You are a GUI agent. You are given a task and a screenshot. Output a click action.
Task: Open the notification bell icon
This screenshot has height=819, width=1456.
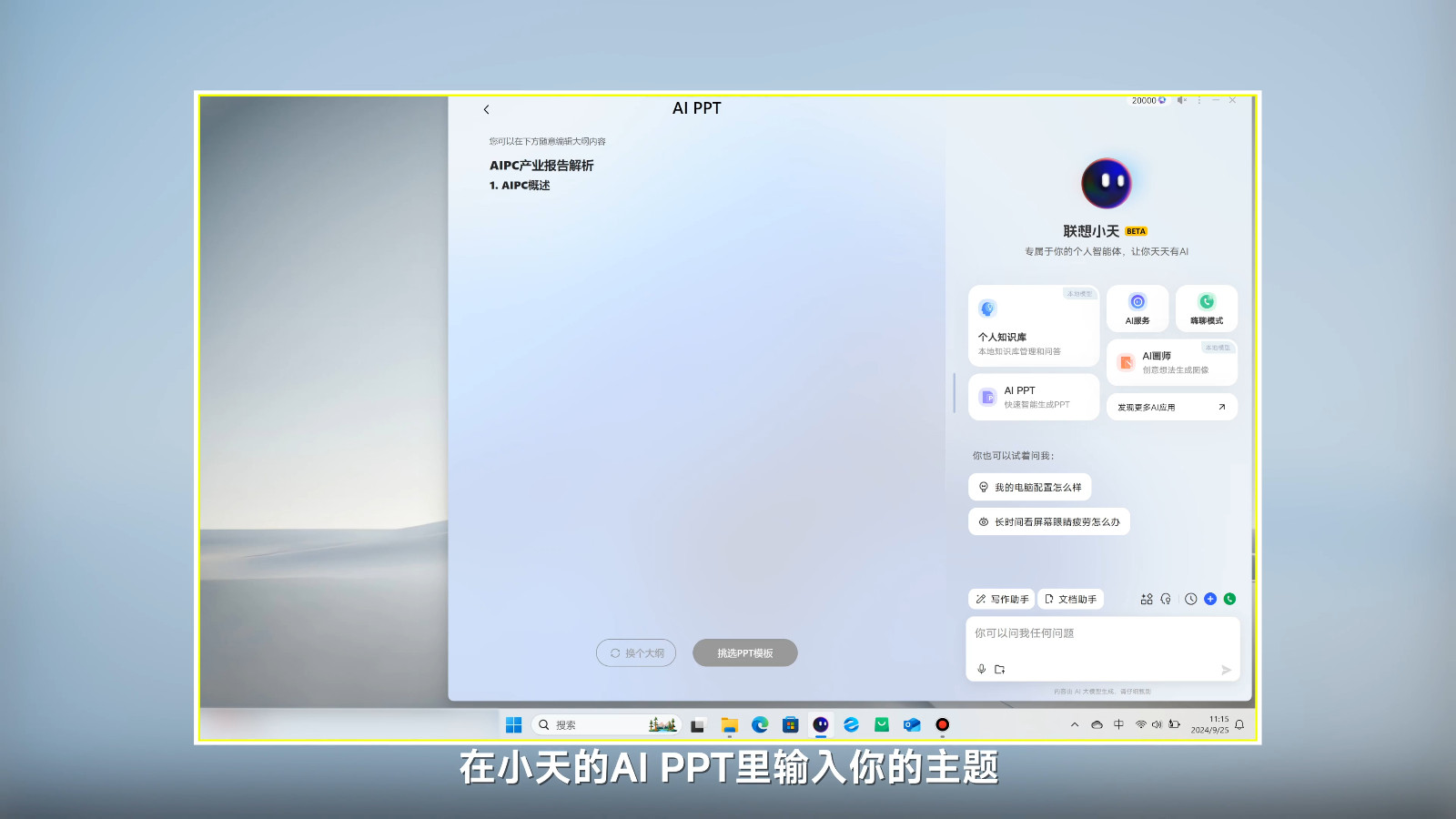(x=1239, y=724)
